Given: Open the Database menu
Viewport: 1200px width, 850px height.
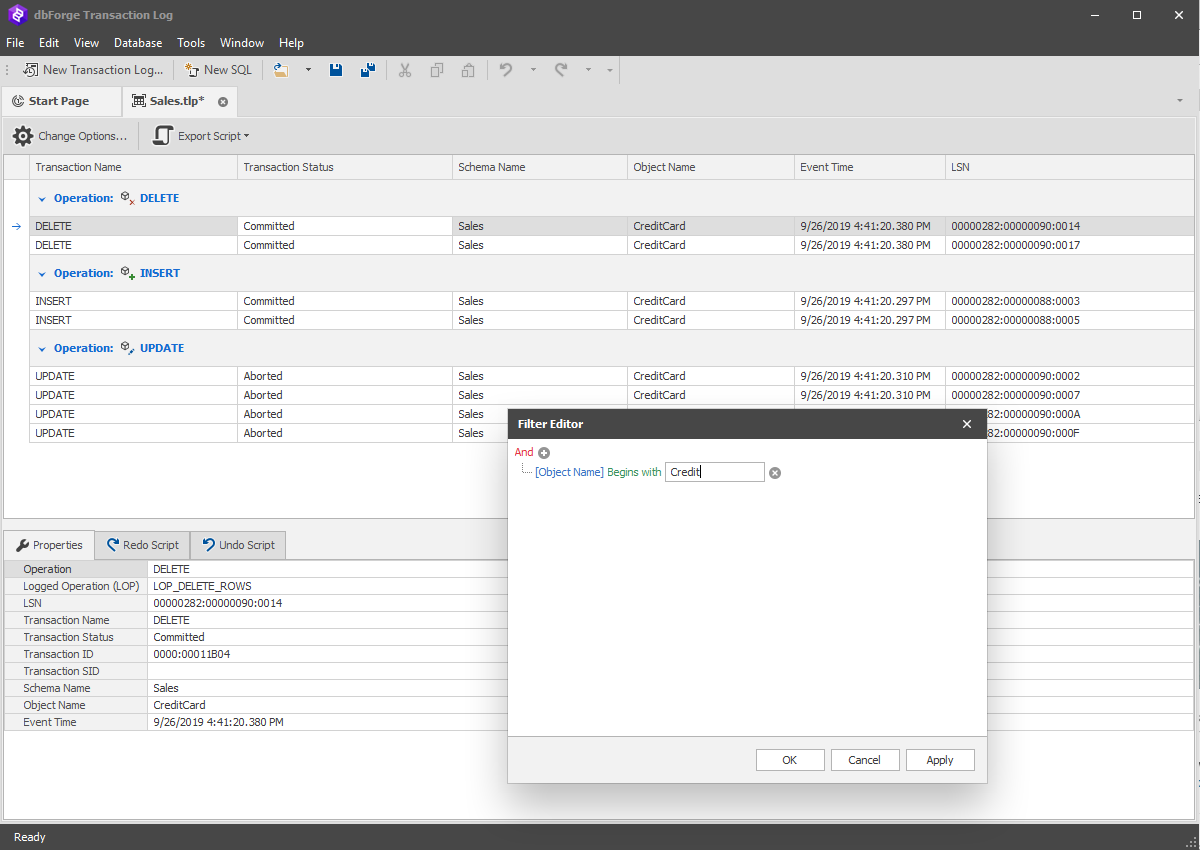Looking at the screenshot, I should pos(137,43).
